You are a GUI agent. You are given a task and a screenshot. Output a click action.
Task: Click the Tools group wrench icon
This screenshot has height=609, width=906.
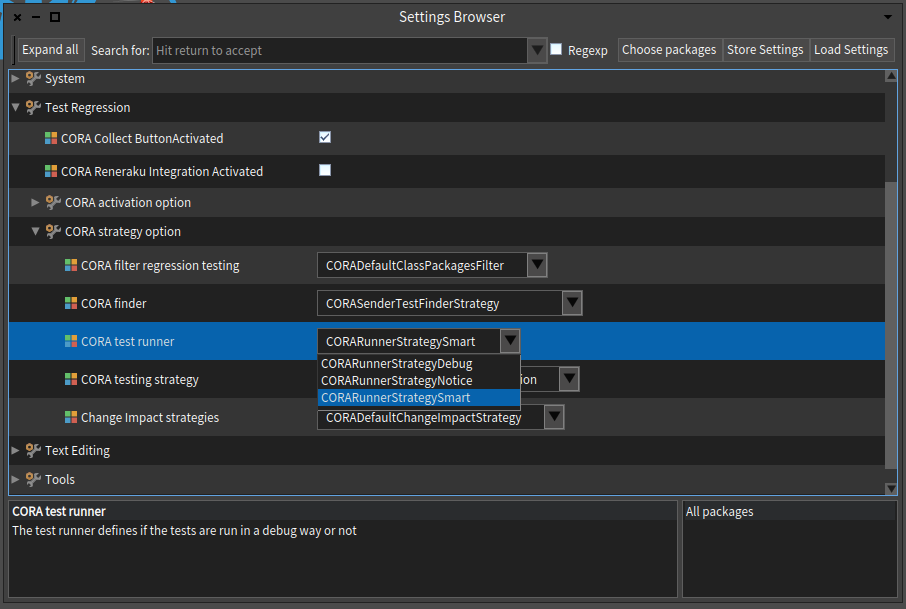tap(33, 479)
